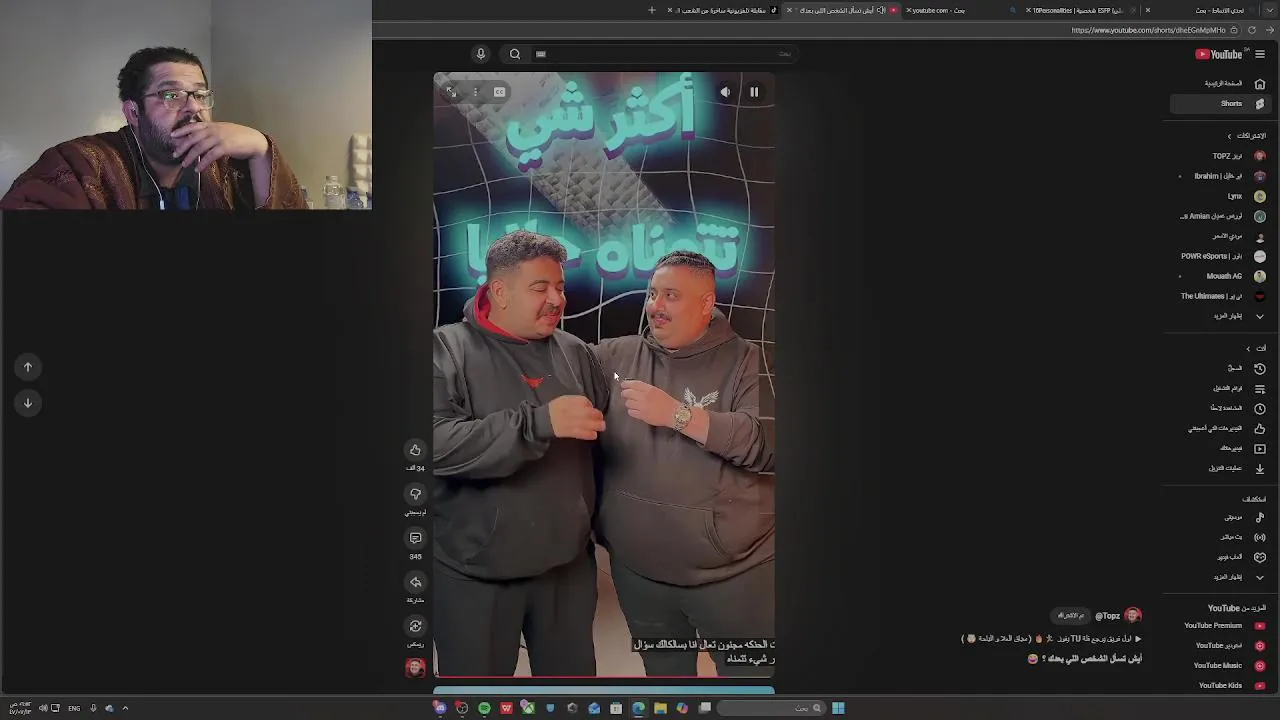Expand the Subscriptions section header arrow
1280x720 pixels.
coord(1230,136)
